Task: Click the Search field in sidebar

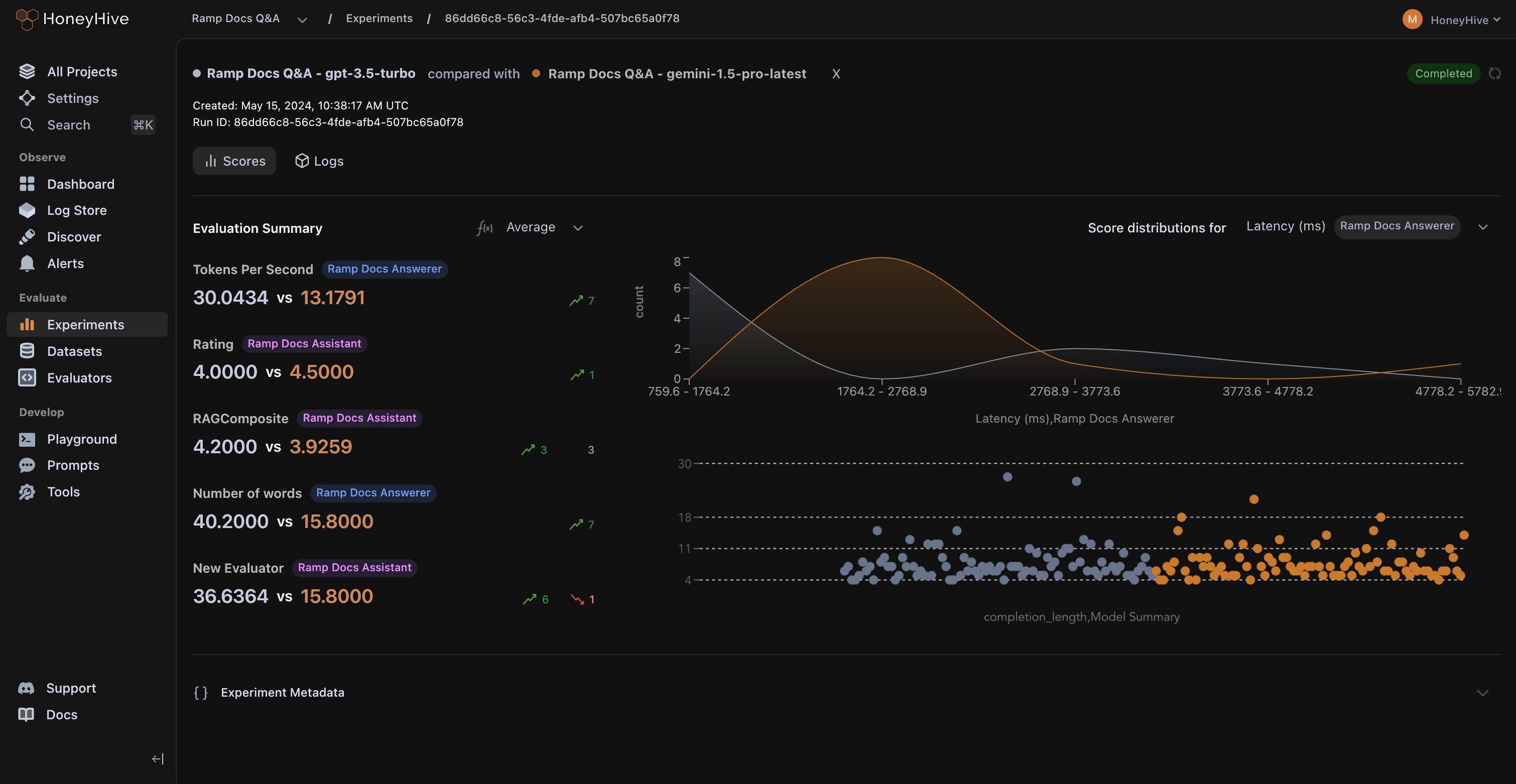Action: tap(87, 124)
